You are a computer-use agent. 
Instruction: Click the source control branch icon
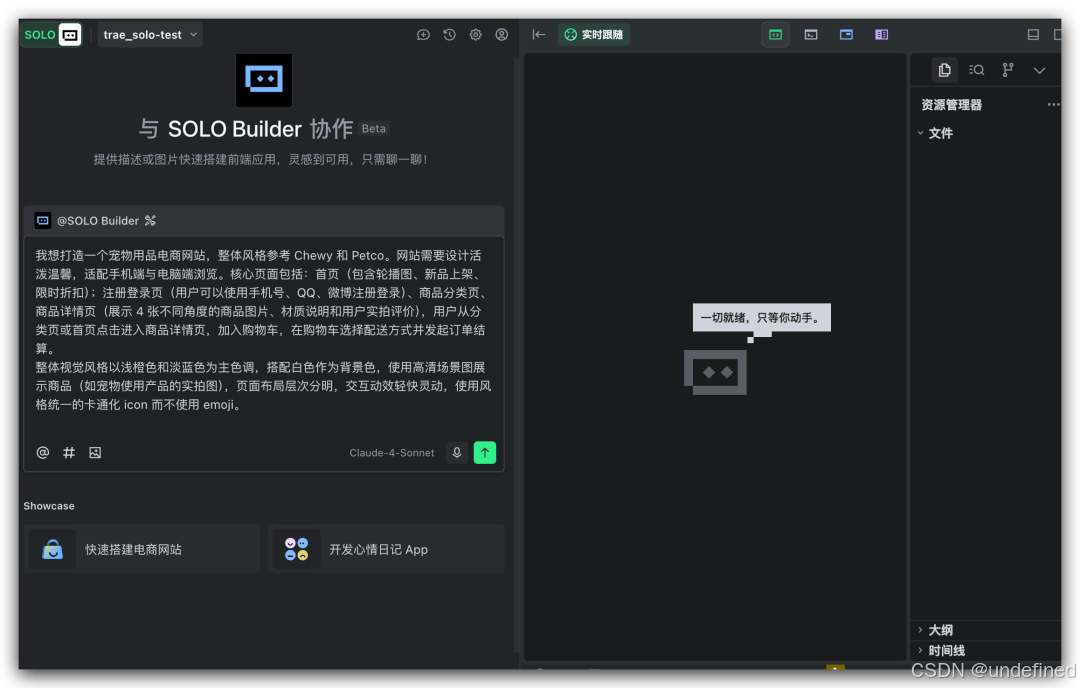point(1008,70)
